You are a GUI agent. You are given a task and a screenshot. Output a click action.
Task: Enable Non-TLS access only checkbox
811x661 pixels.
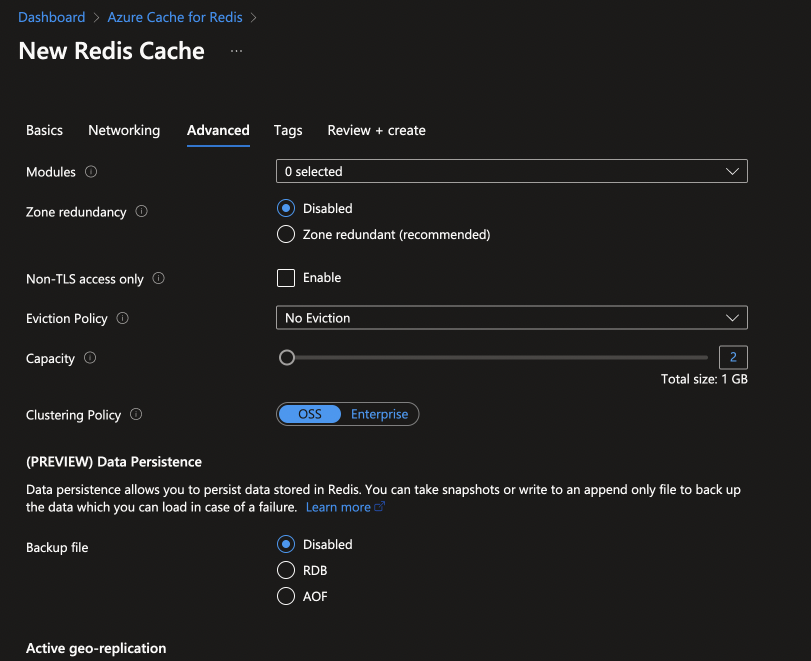[286, 278]
